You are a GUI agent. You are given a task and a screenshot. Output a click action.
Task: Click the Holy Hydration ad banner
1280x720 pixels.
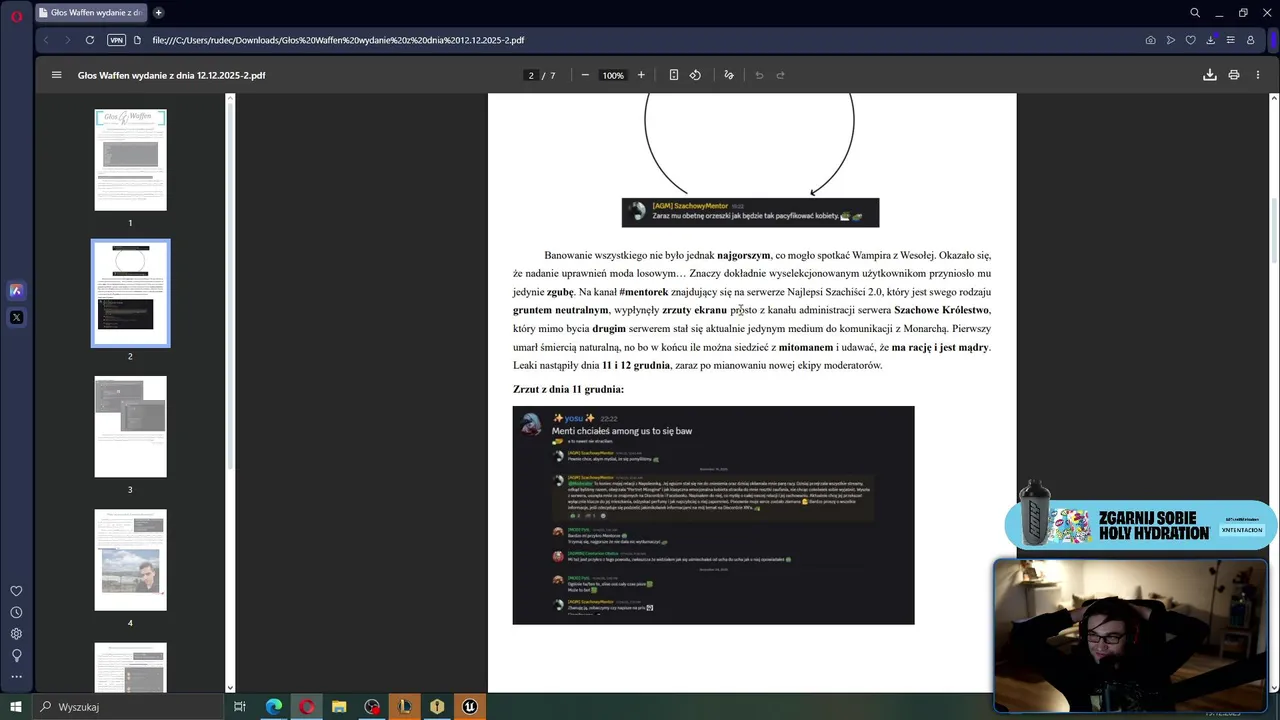(1138, 525)
